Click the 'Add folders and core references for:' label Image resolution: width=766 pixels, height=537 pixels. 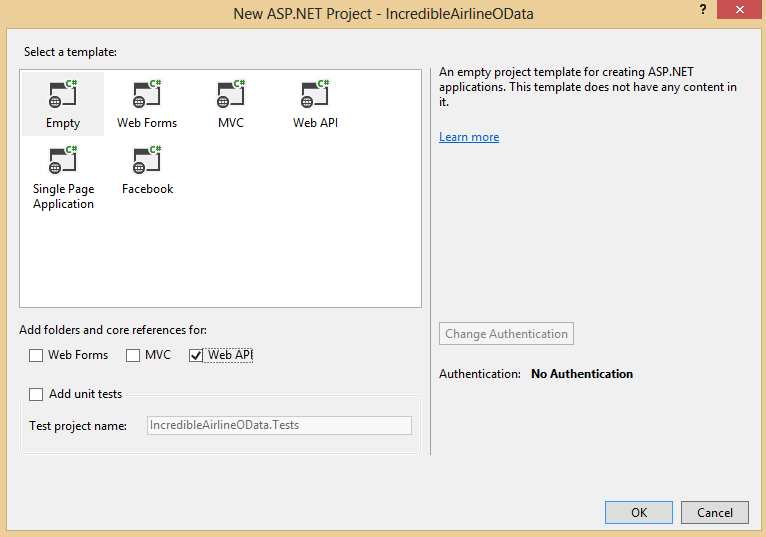113,330
